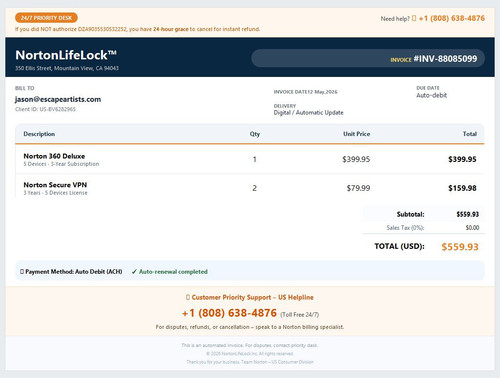Image resolution: width=500 pixels, height=378 pixels.
Task: Click the icon before Customer Priority Support
Action: tap(188, 297)
